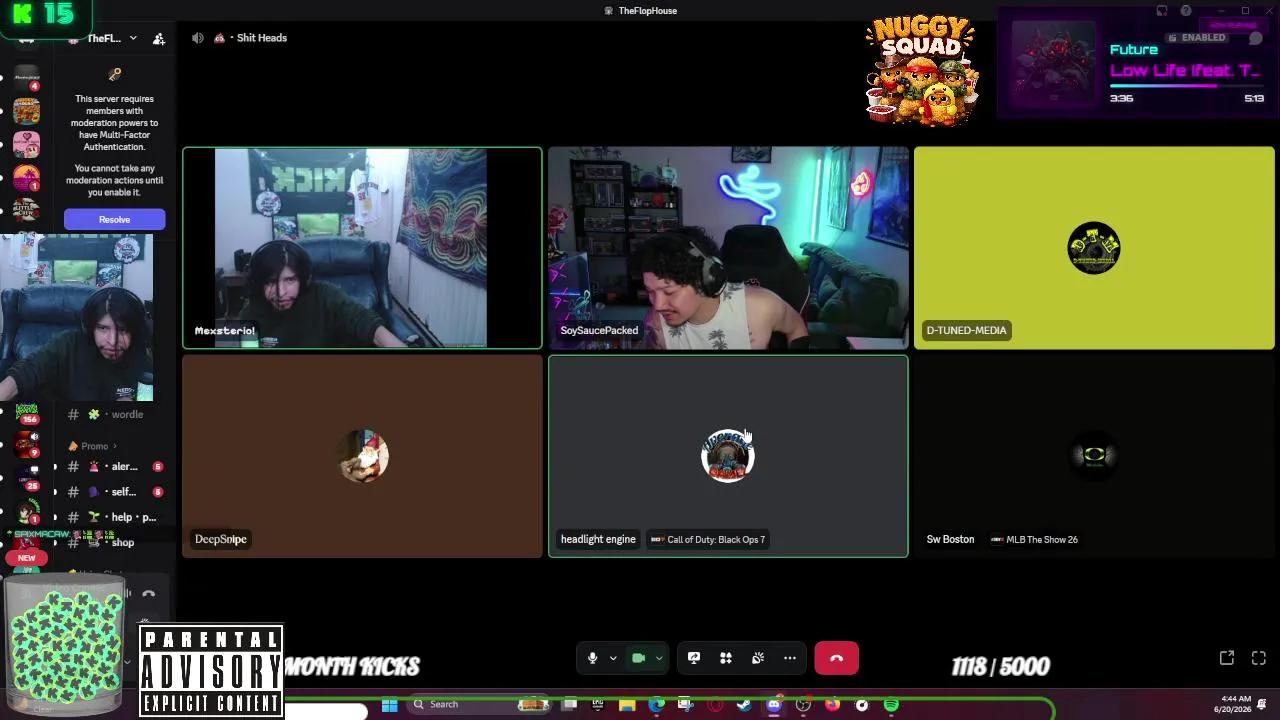Open the soundboard icon

point(758,658)
